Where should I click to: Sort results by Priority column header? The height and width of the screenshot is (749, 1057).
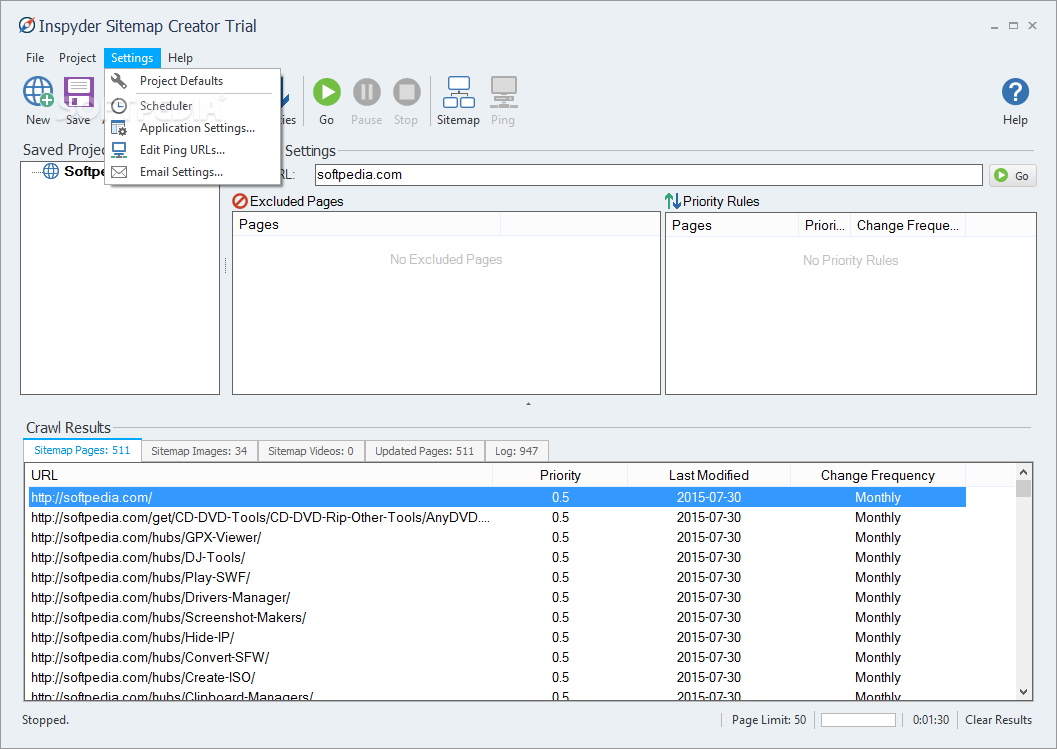coord(560,475)
